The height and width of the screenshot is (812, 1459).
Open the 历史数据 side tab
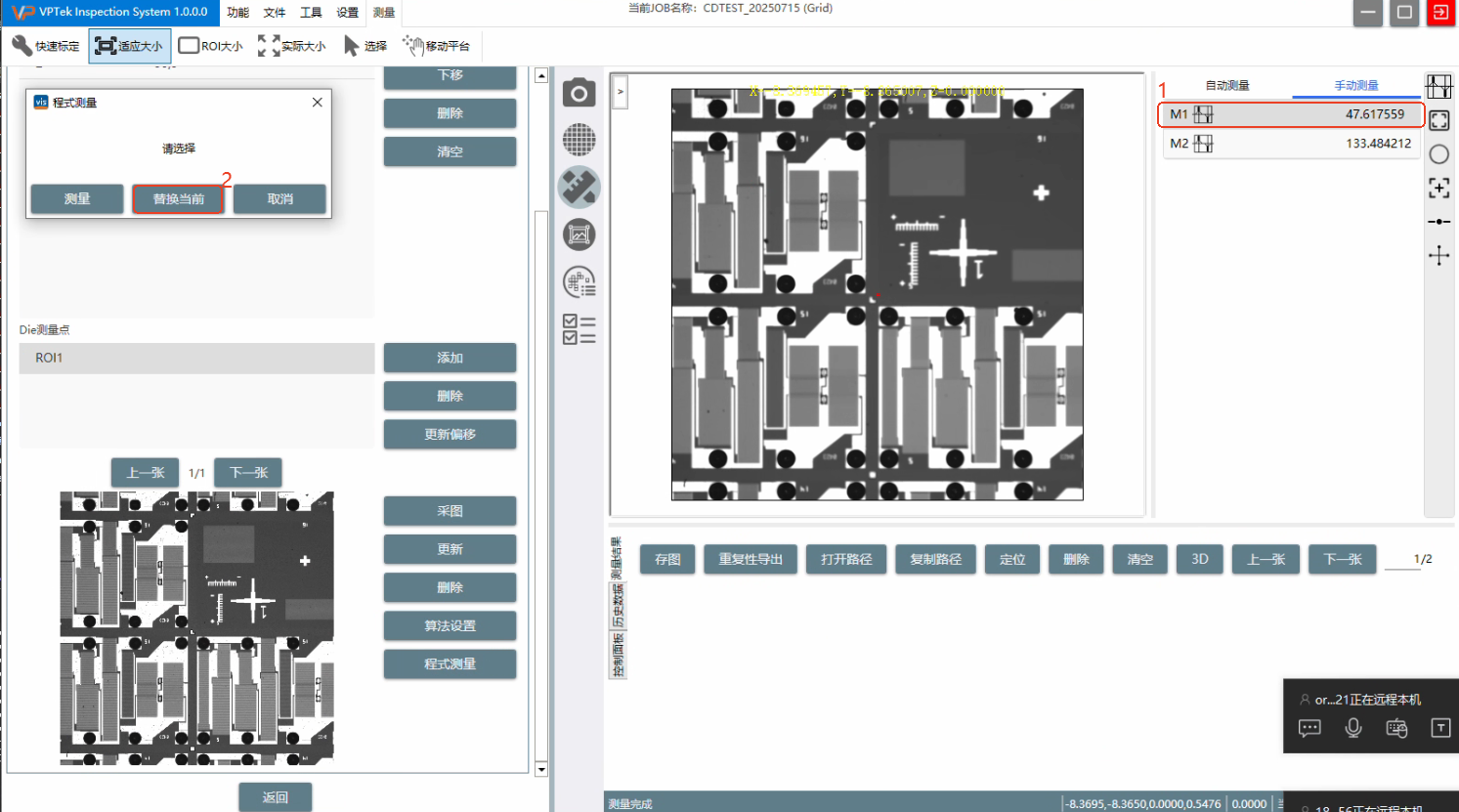click(x=618, y=607)
